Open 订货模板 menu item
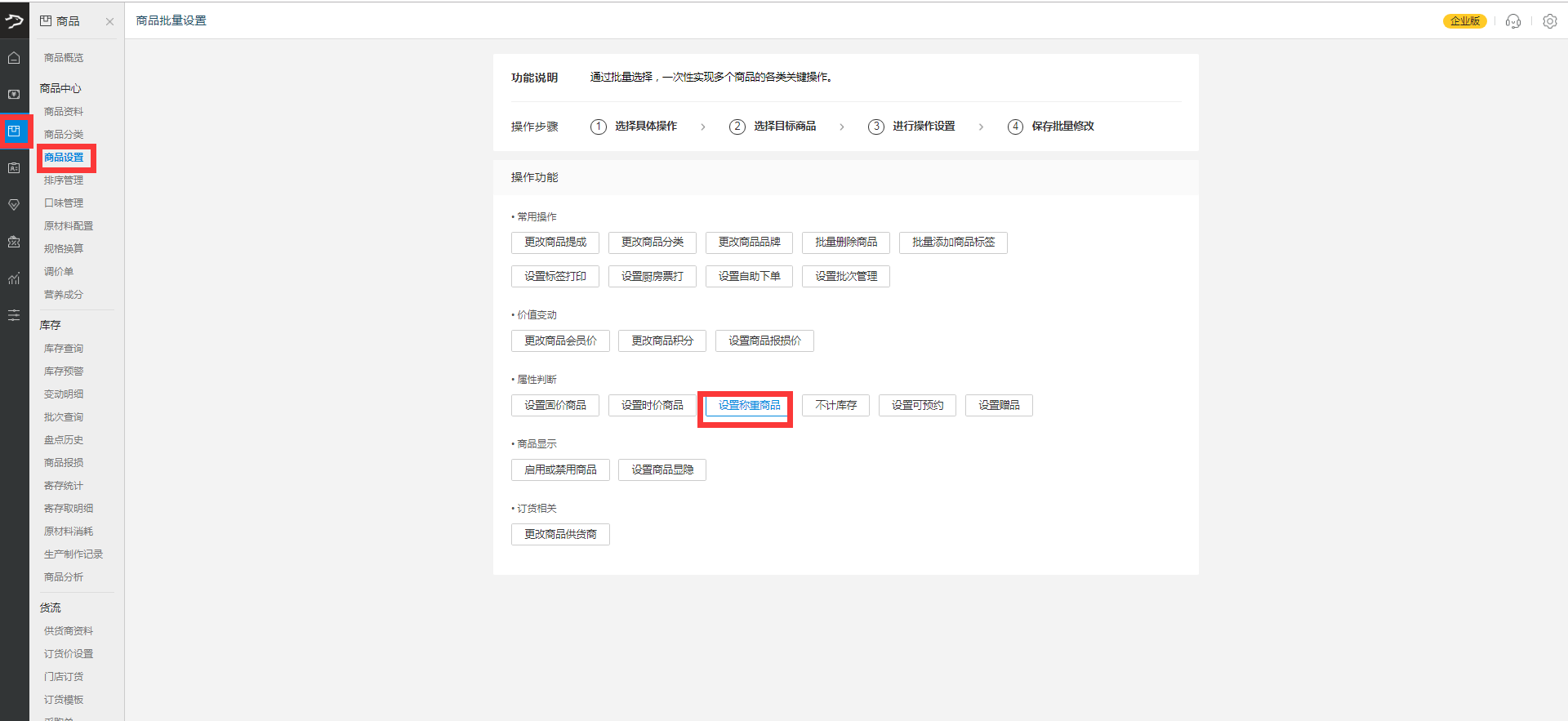Screen dimensions: 1568x721 pos(64,700)
